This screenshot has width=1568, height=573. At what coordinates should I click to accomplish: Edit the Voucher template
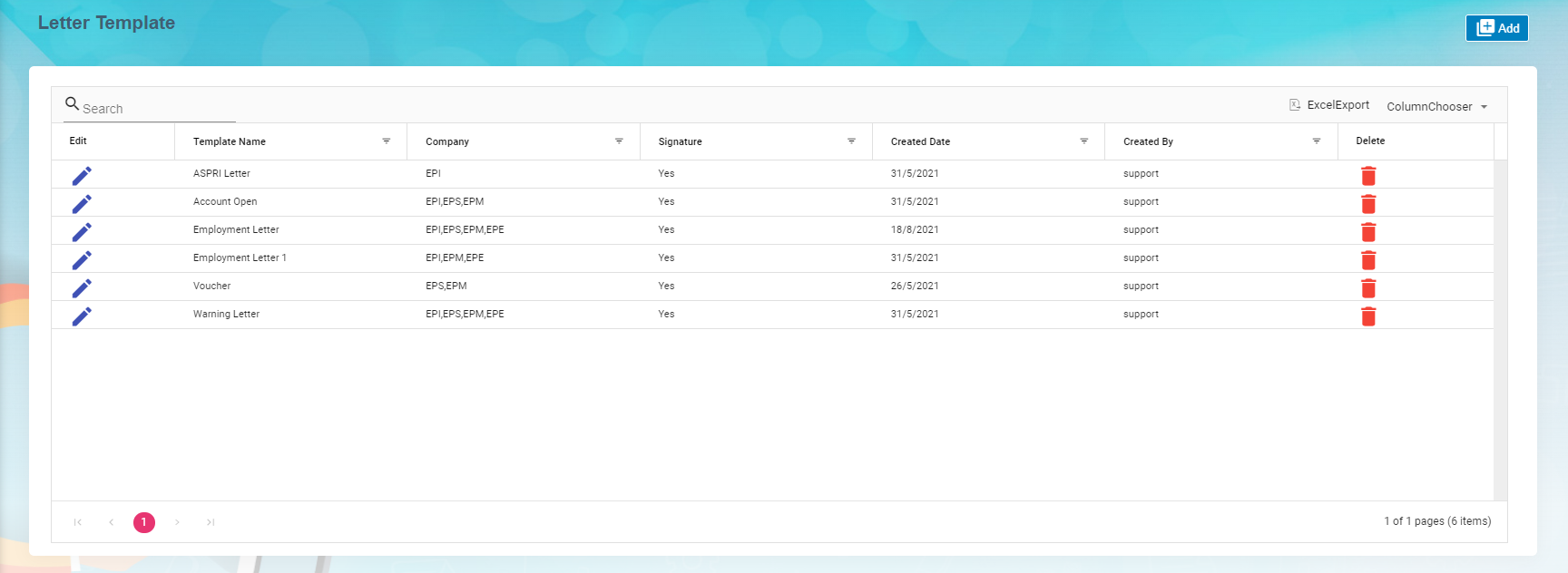(x=82, y=287)
